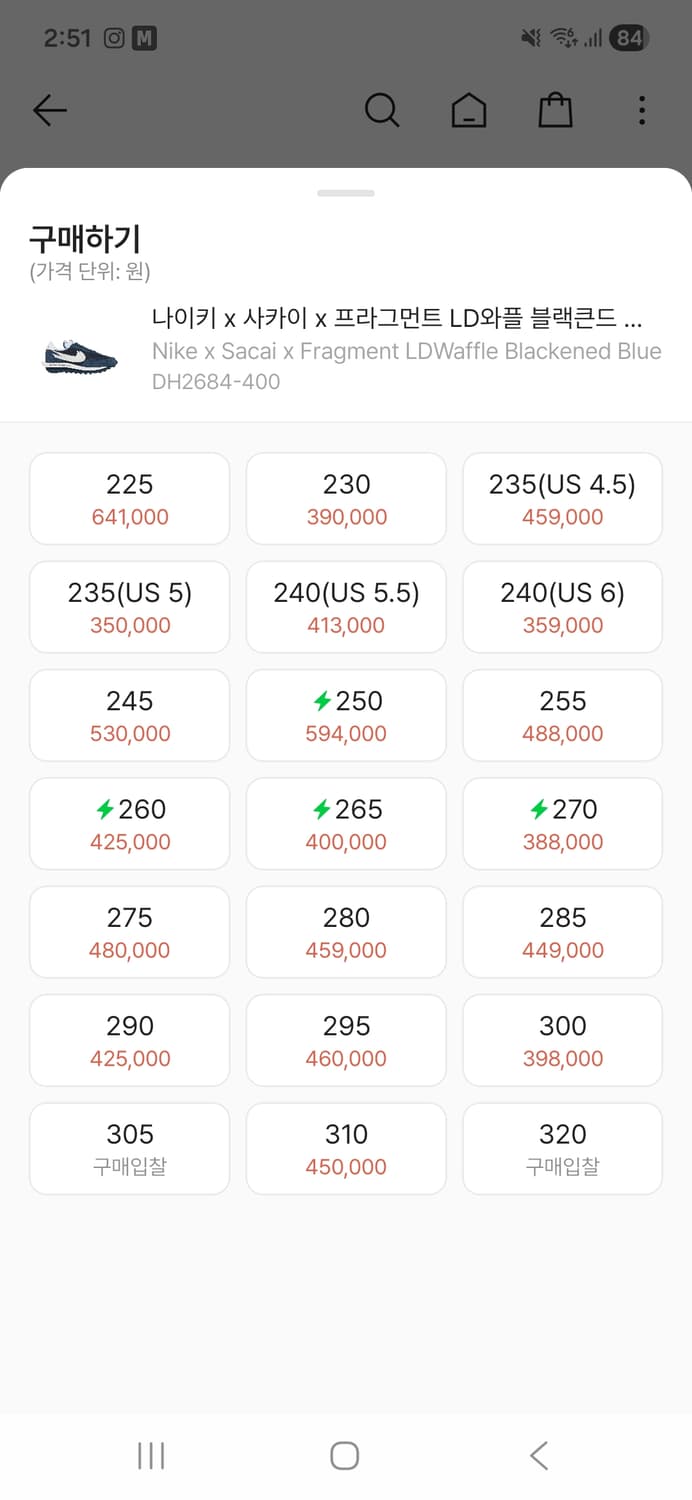The width and height of the screenshot is (692, 1500).
Task: Open the three-dot more options menu
Action: point(641,110)
